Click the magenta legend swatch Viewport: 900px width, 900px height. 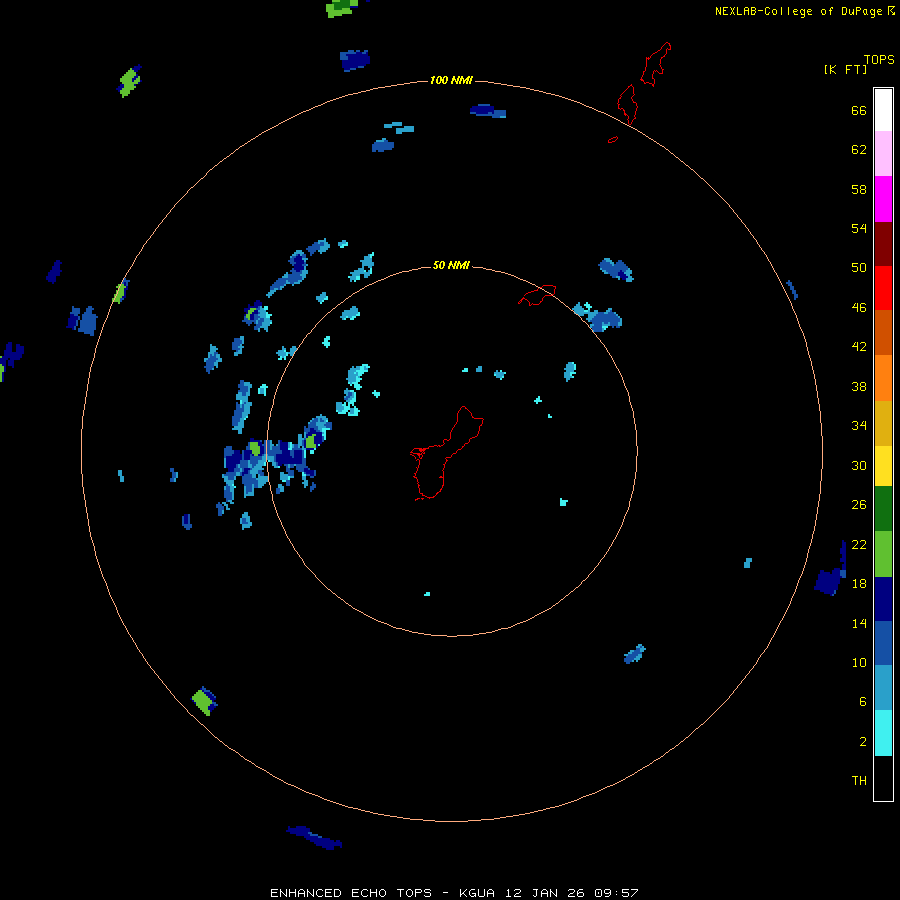[x=883, y=199]
